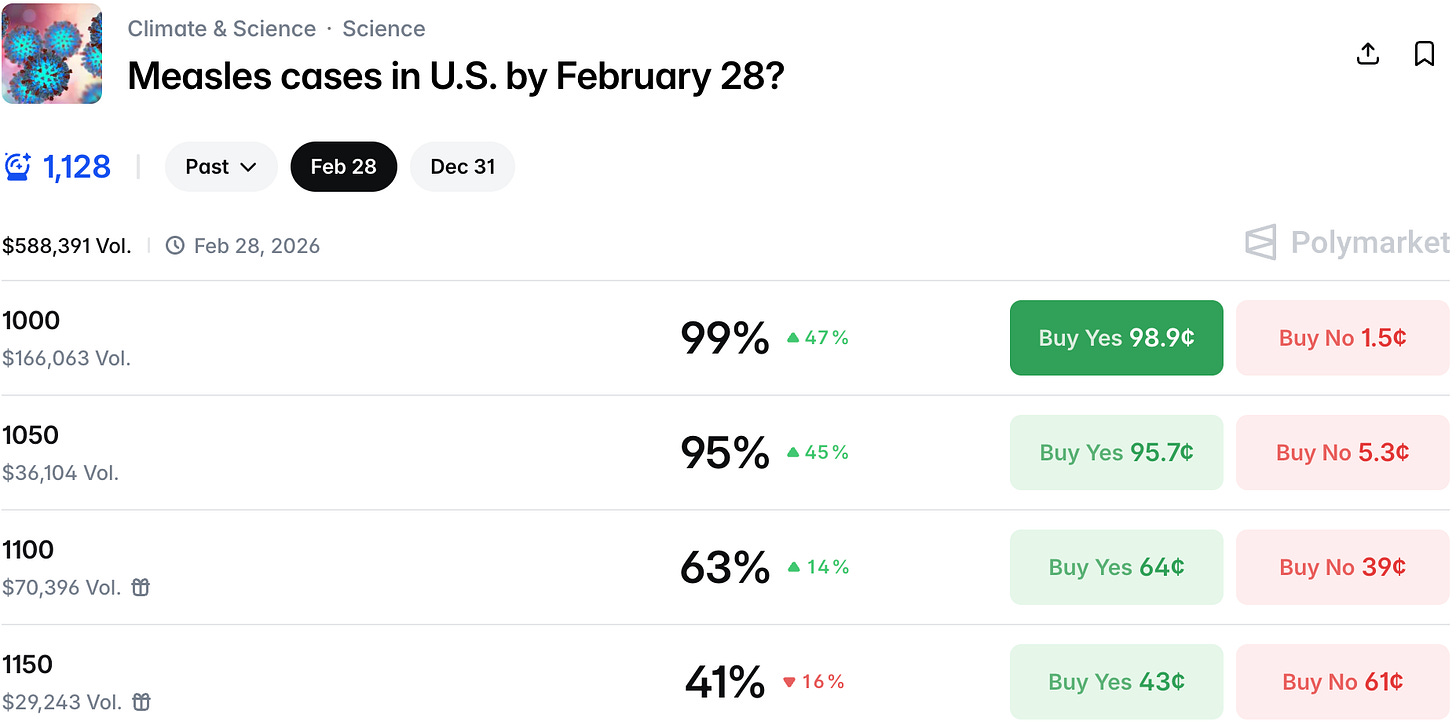Buy Yes at 98.9¢ for 1000
This screenshot has width=1456, height=726.
point(1116,338)
